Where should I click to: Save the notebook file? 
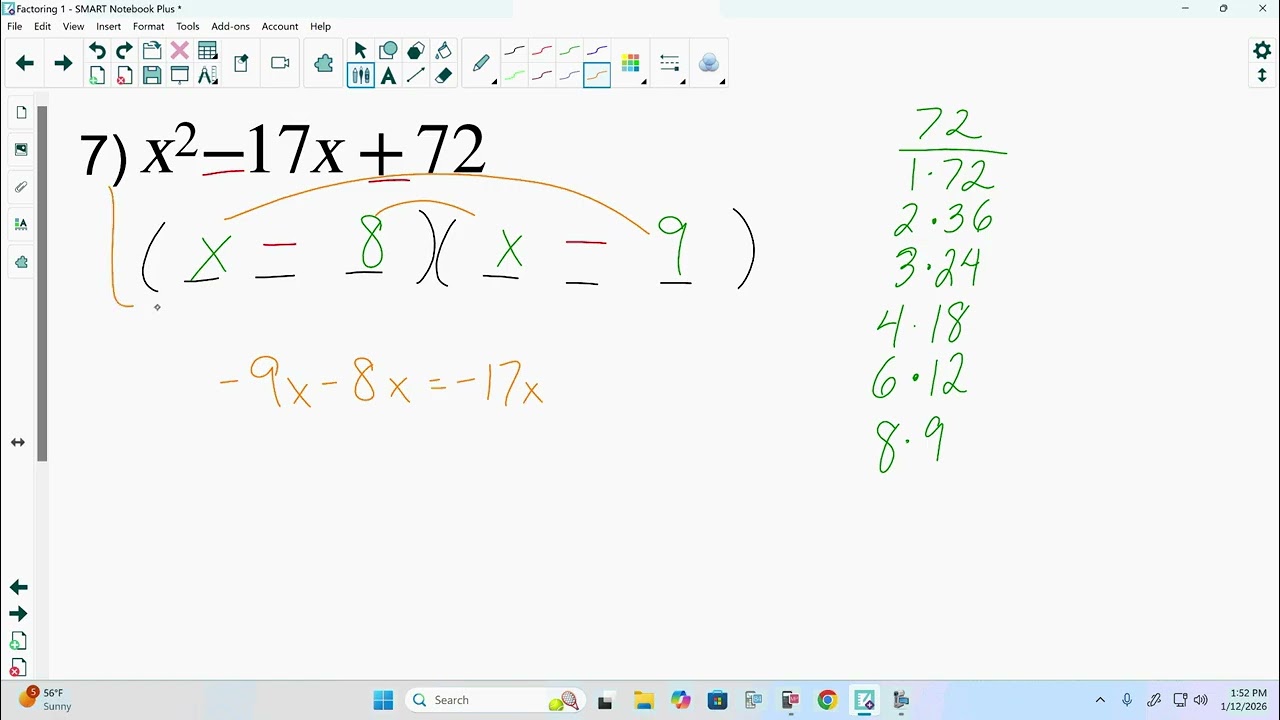tap(152, 75)
